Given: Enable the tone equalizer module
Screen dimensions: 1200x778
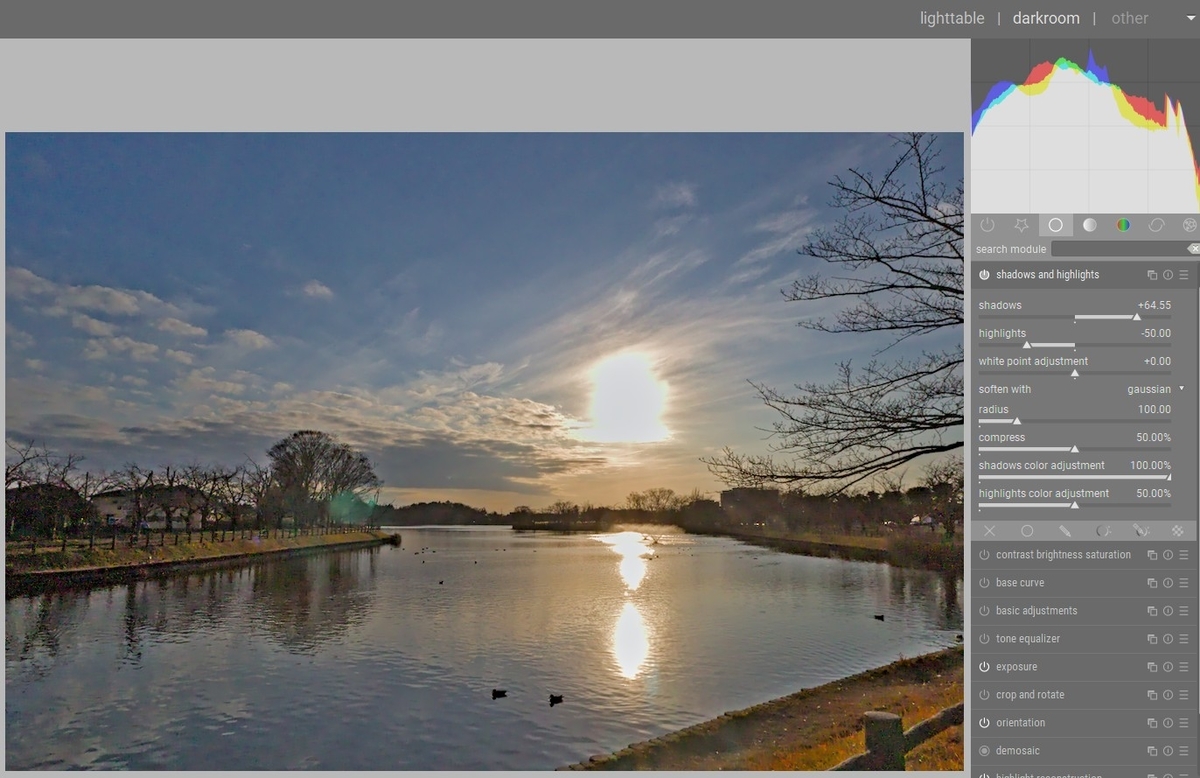Looking at the screenshot, I should (984, 639).
